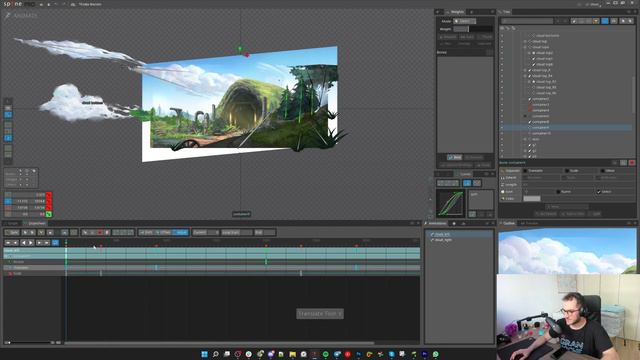Screen dimensions: 640x360
Task: Click the Spine logo in the top-left corner
Action: [x=18, y=4]
